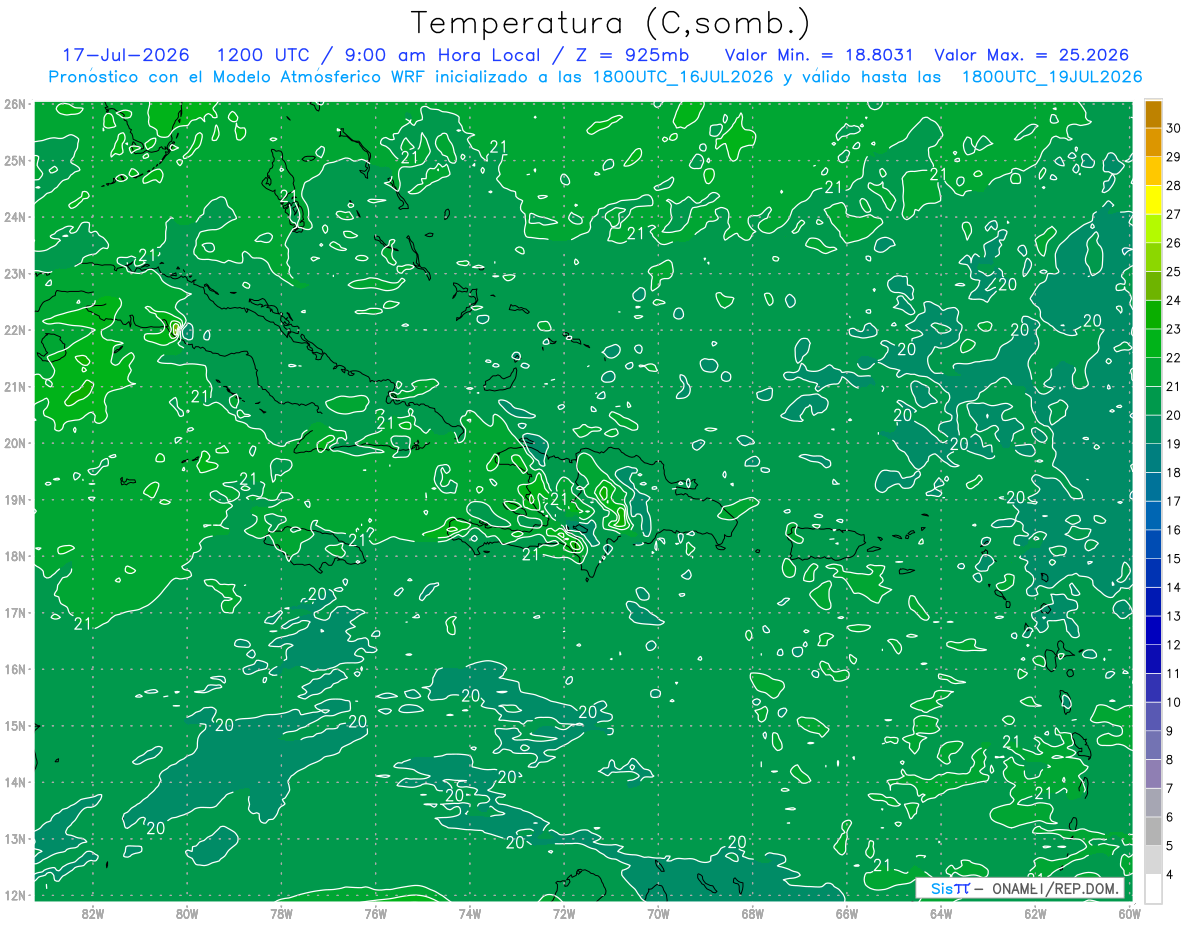Click "Valor Max. = 25.2026" in the header
1200x927 pixels.
pos(1031,55)
